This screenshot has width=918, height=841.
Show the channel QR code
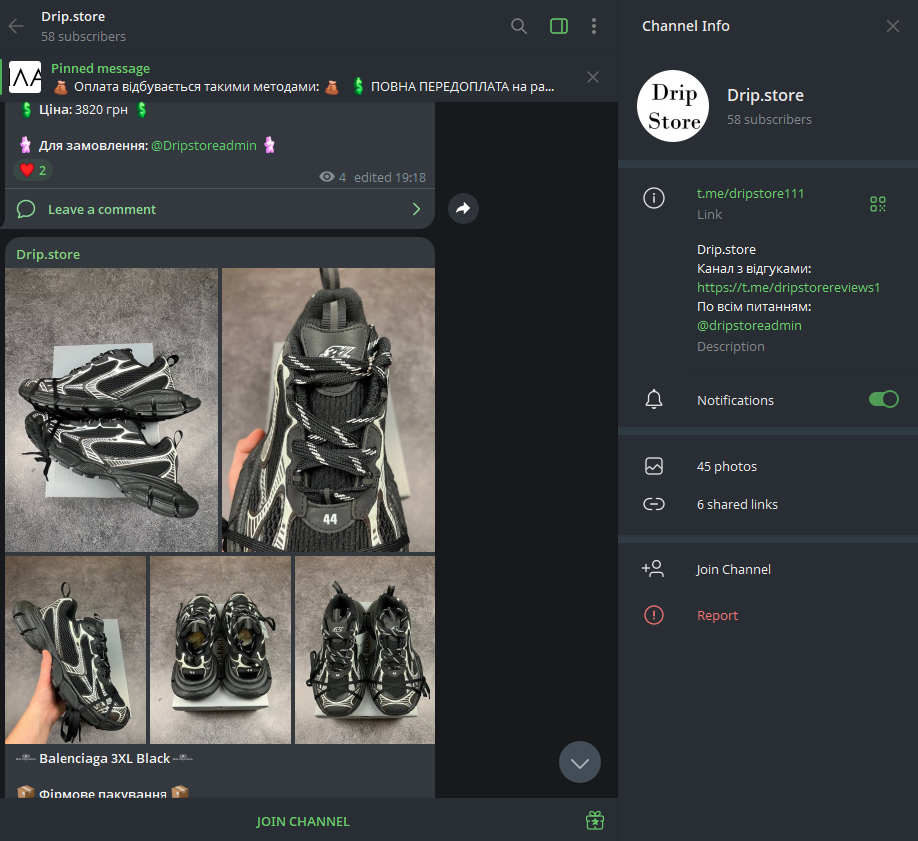tap(877, 203)
